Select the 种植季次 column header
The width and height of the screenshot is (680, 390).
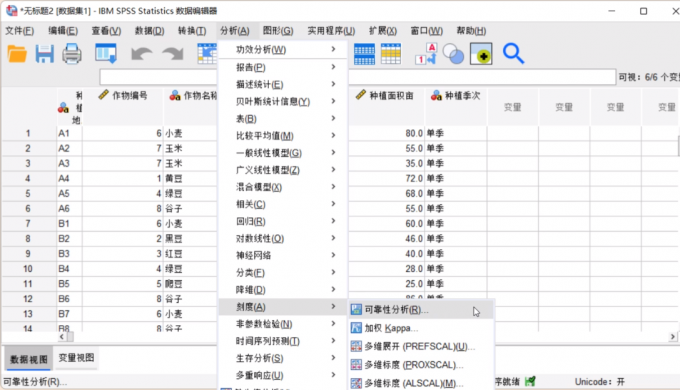(x=456, y=106)
